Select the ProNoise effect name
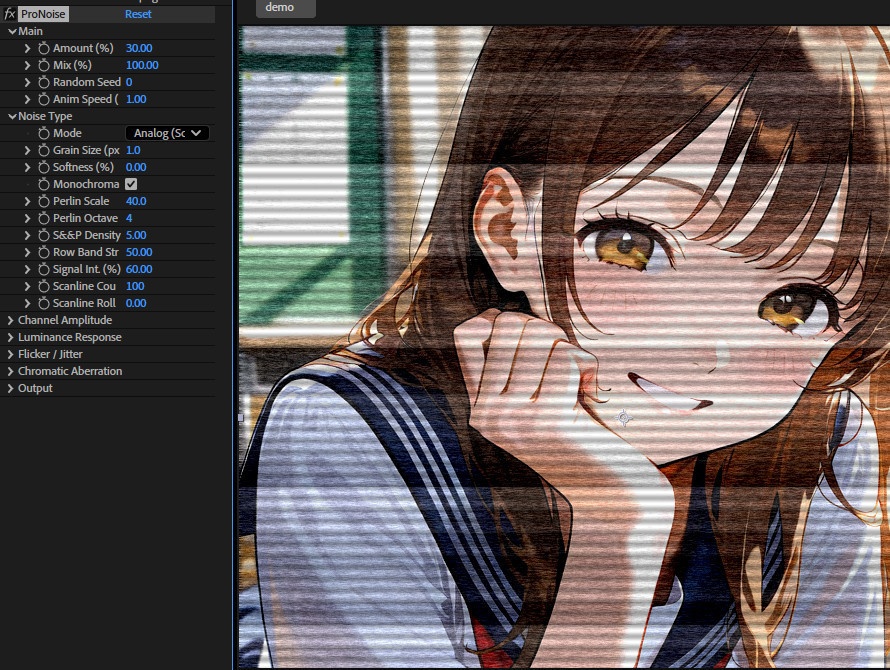 click(43, 14)
